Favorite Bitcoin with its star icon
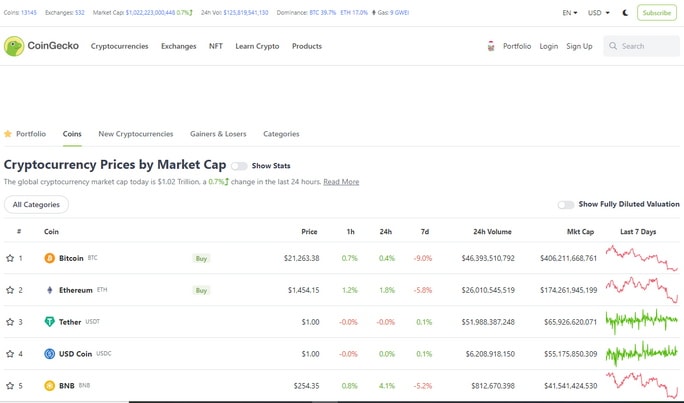Image resolution: width=684 pixels, height=403 pixels. click(10, 258)
